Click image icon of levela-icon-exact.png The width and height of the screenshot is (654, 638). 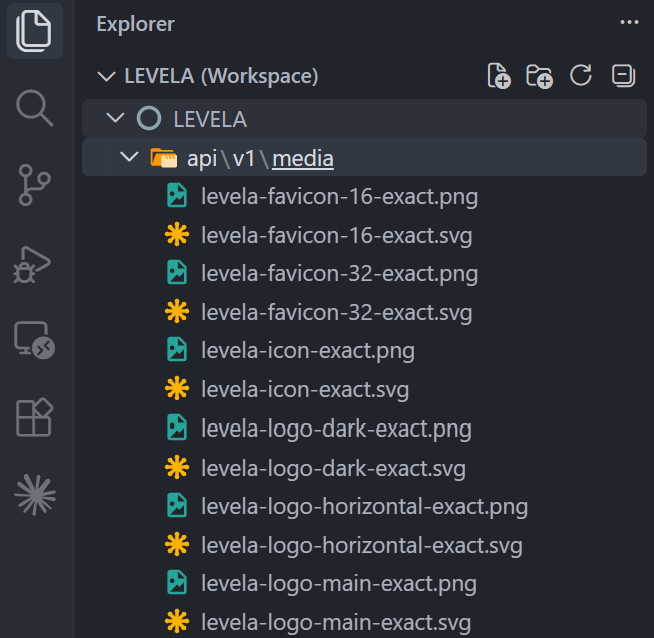pyautogui.click(x=177, y=349)
